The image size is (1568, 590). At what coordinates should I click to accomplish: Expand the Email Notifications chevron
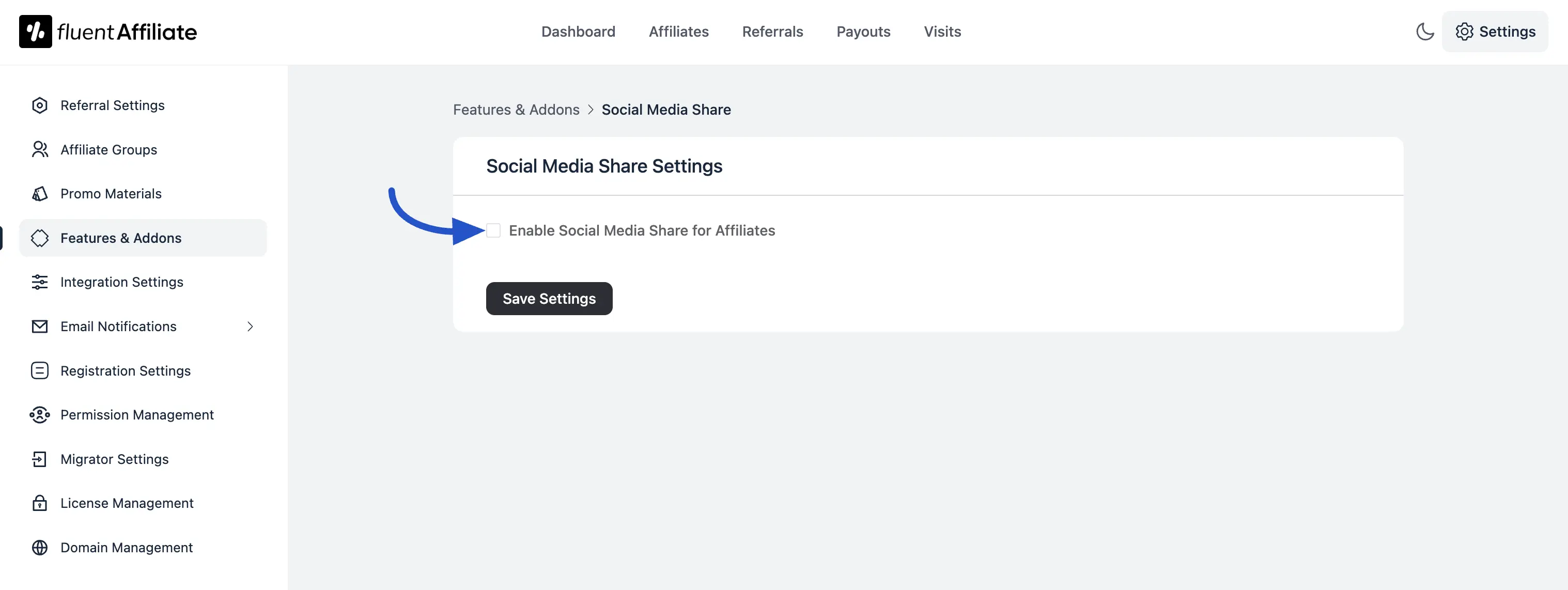[x=250, y=327]
